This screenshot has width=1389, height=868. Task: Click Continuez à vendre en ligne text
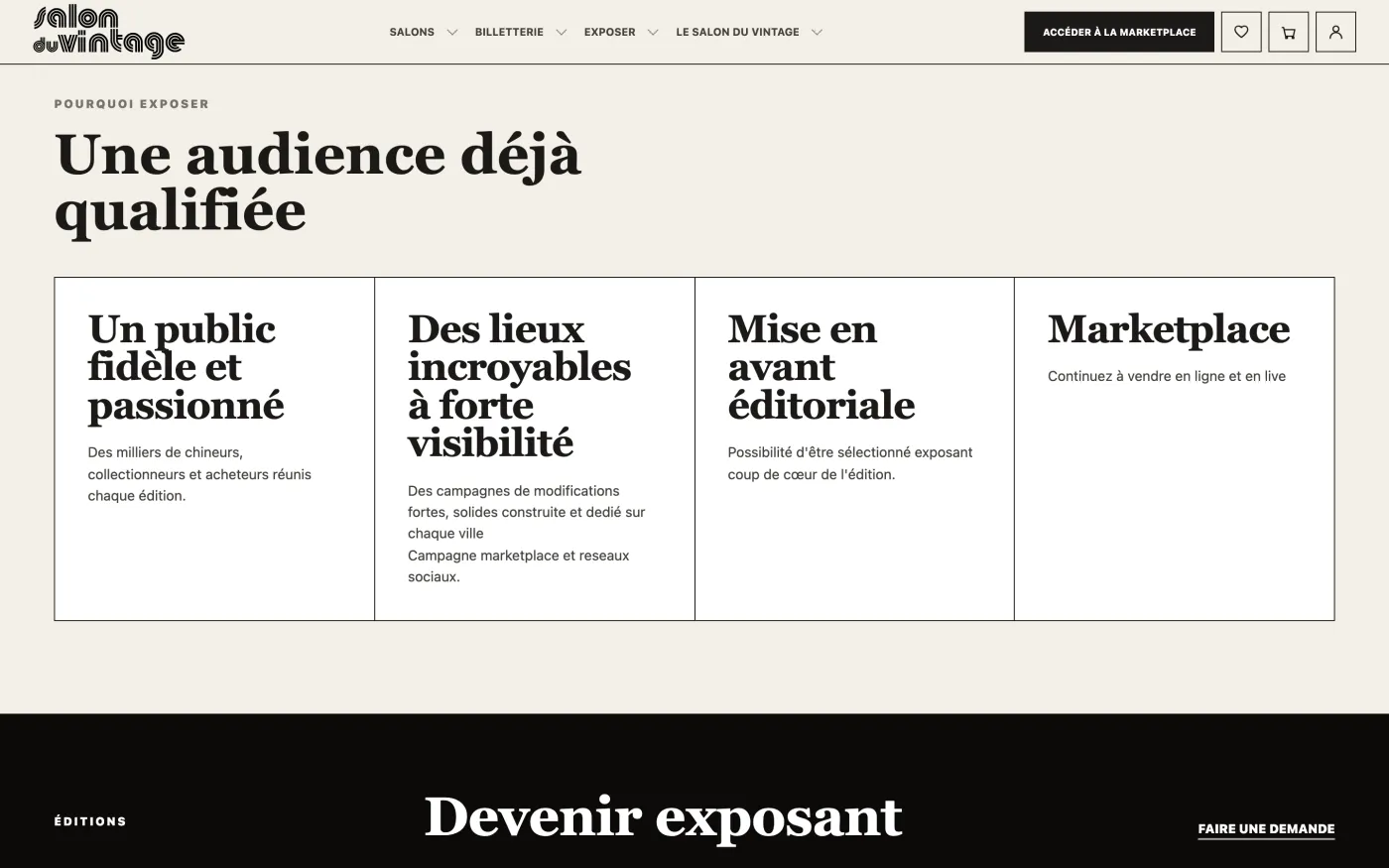click(1167, 376)
